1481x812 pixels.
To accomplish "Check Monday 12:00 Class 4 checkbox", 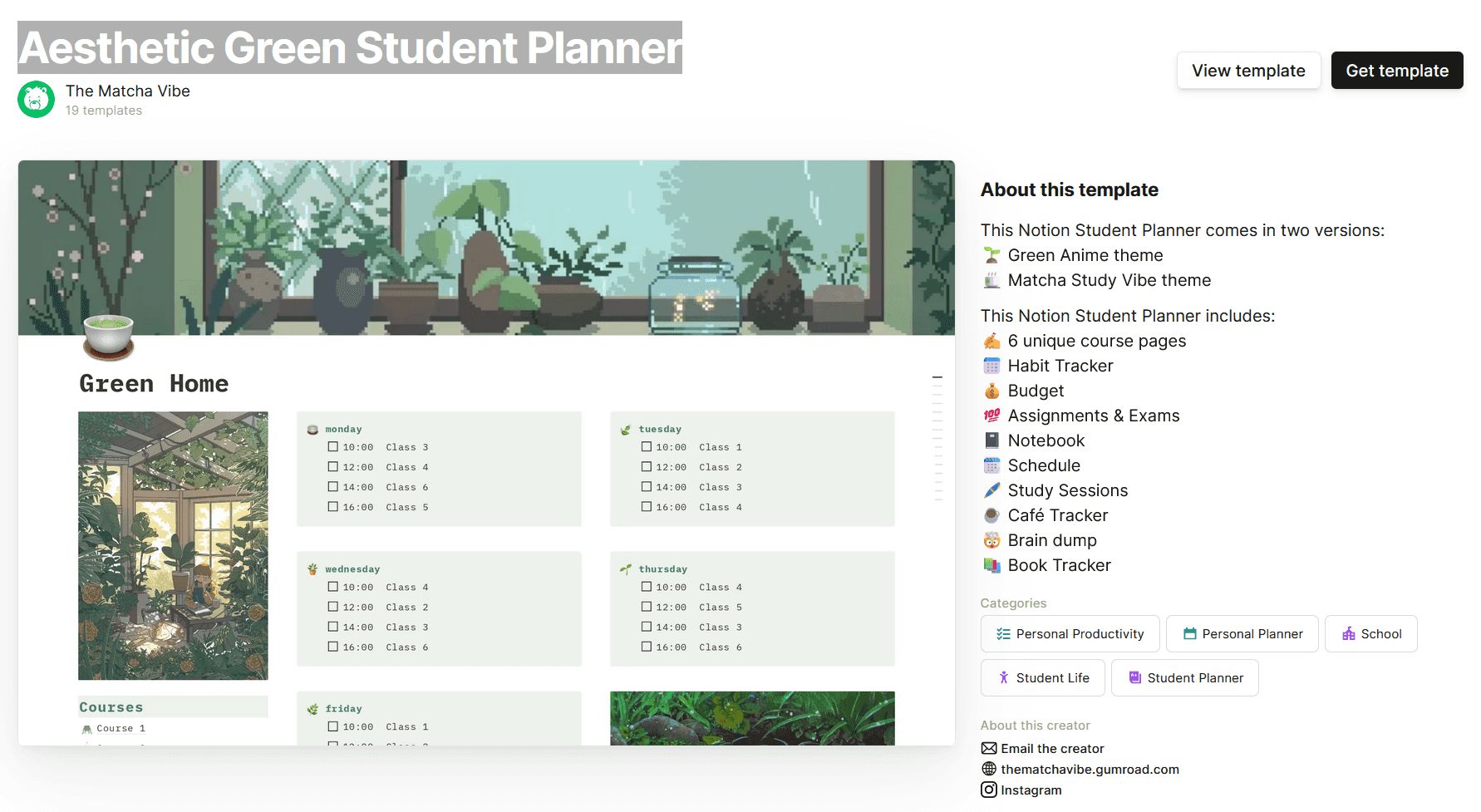I will [x=333, y=467].
